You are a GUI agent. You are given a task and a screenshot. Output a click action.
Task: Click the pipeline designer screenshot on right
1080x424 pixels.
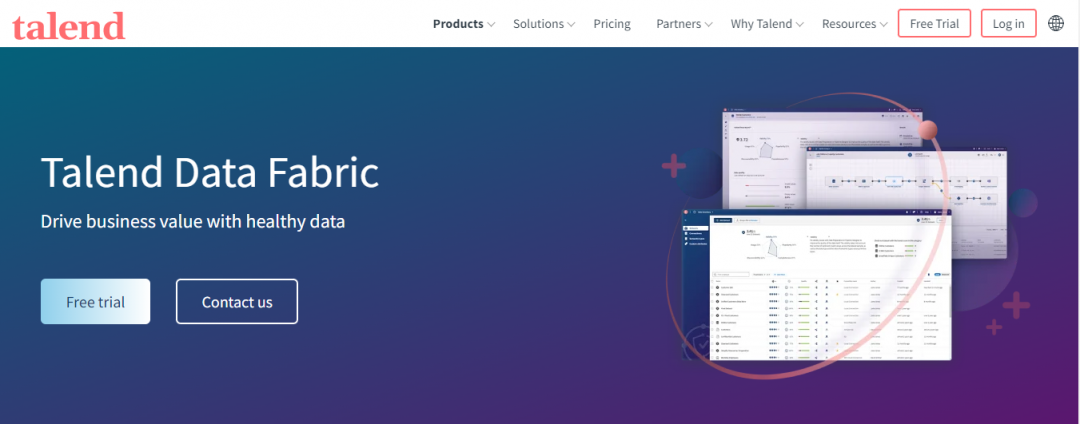(908, 203)
